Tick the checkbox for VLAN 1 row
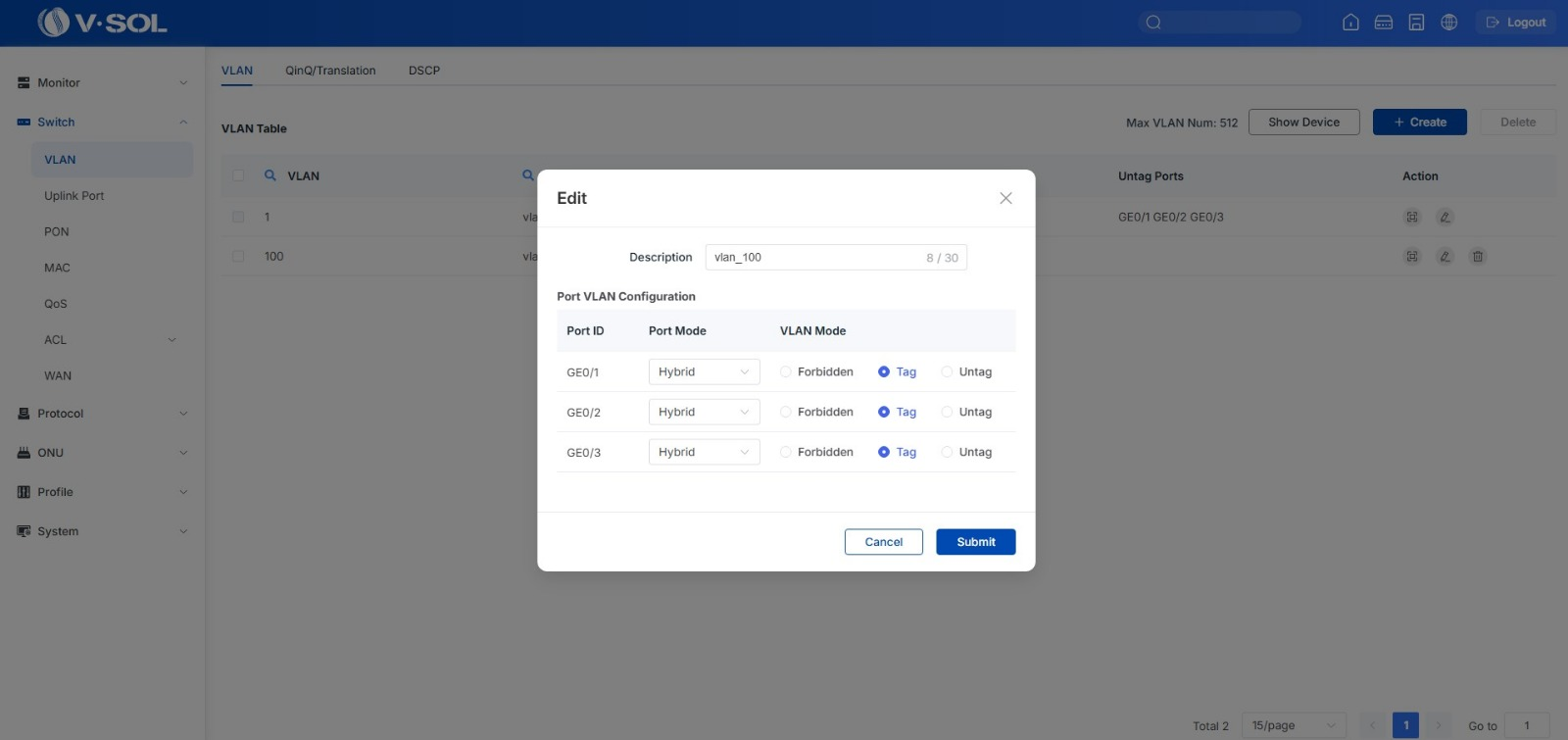Image resolution: width=1568 pixels, height=740 pixels. [238, 217]
